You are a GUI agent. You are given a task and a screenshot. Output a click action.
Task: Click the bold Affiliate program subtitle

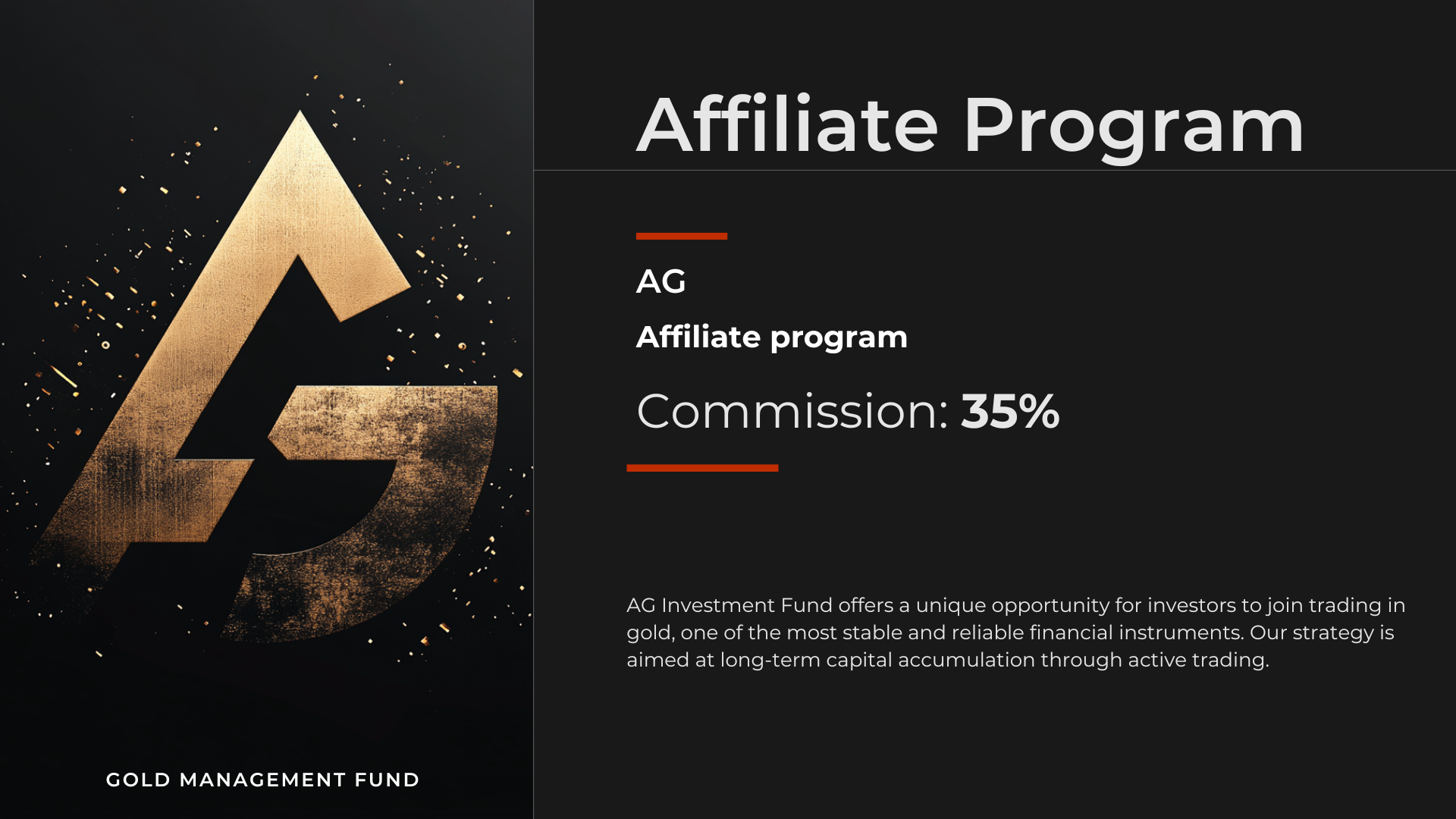772,337
